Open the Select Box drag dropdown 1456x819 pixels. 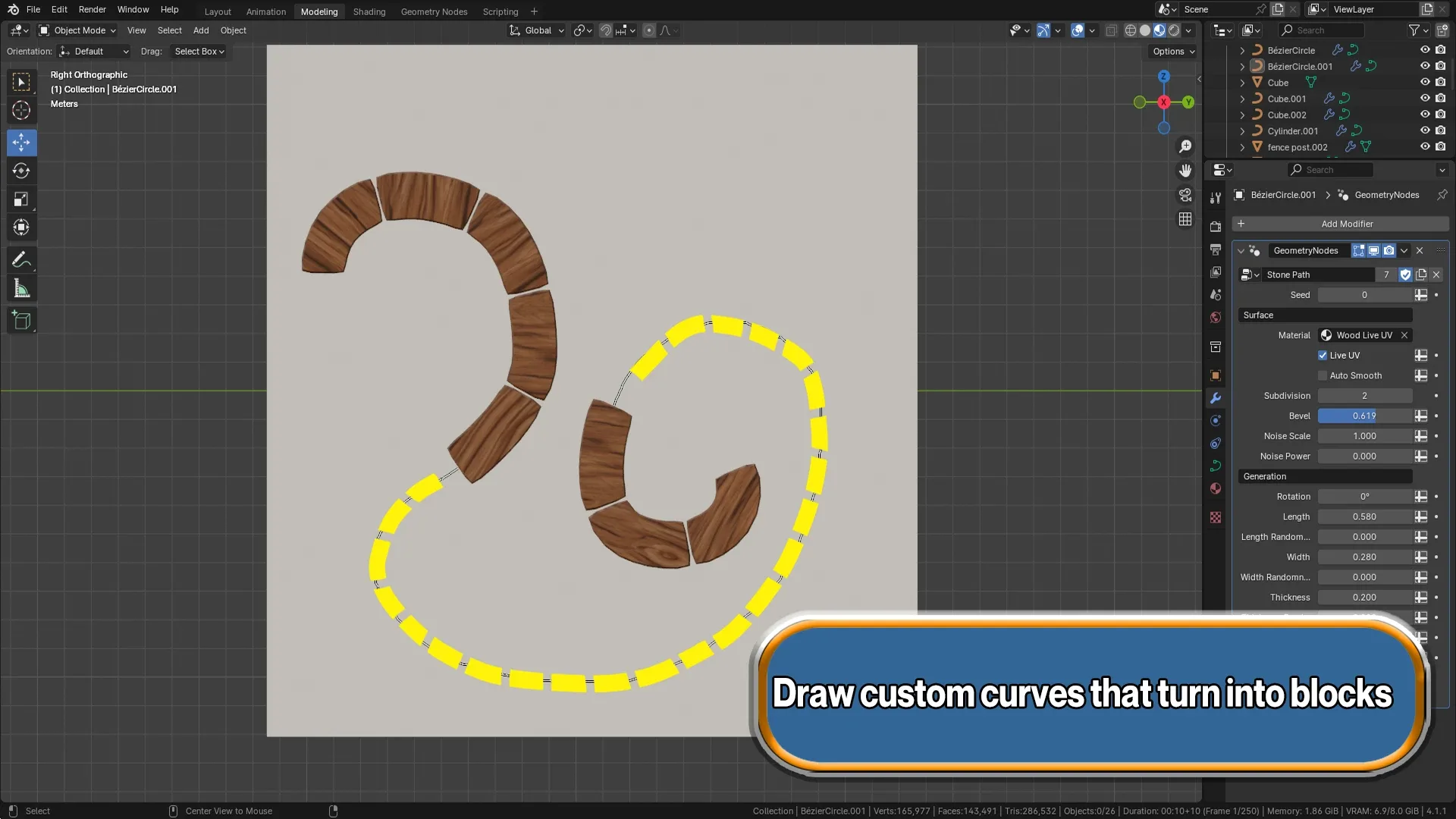199,51
